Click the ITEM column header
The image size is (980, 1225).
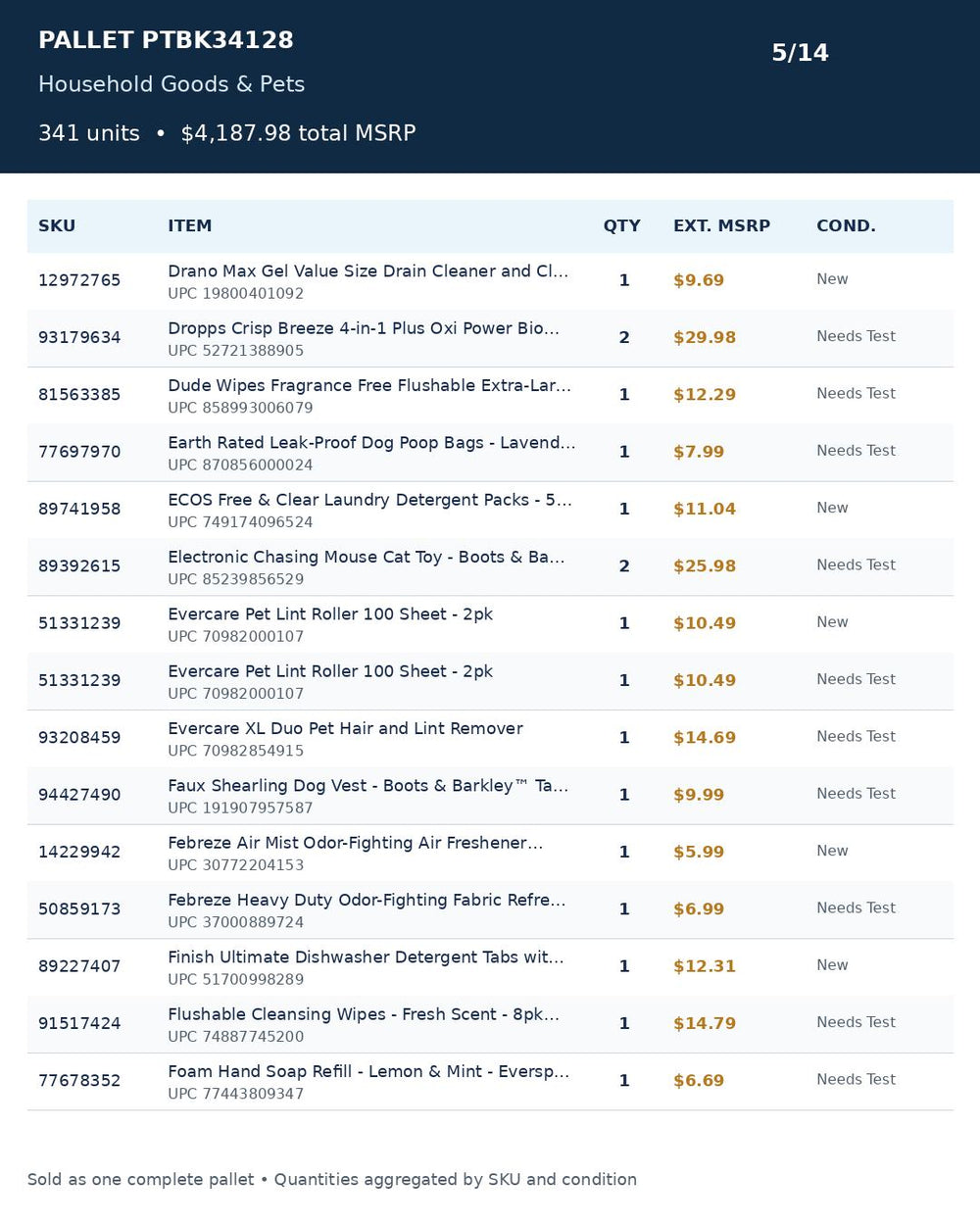click(189, 226)
